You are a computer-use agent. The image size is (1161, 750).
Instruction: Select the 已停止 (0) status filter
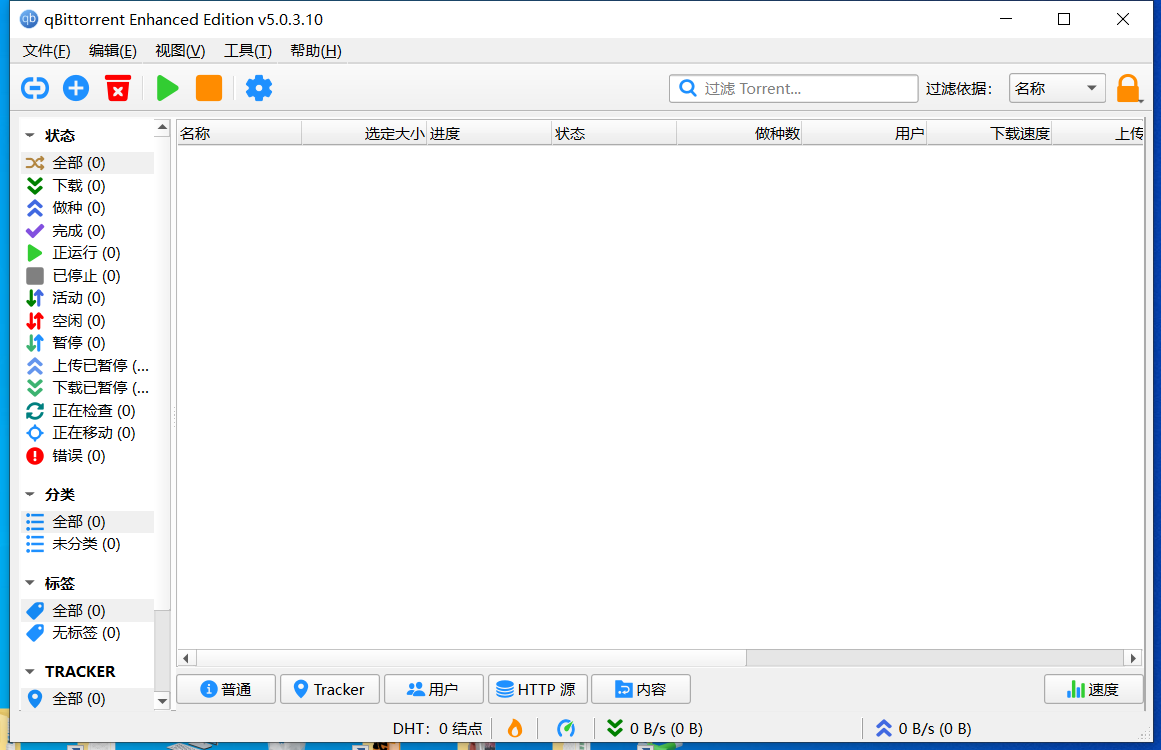[87, 275]
